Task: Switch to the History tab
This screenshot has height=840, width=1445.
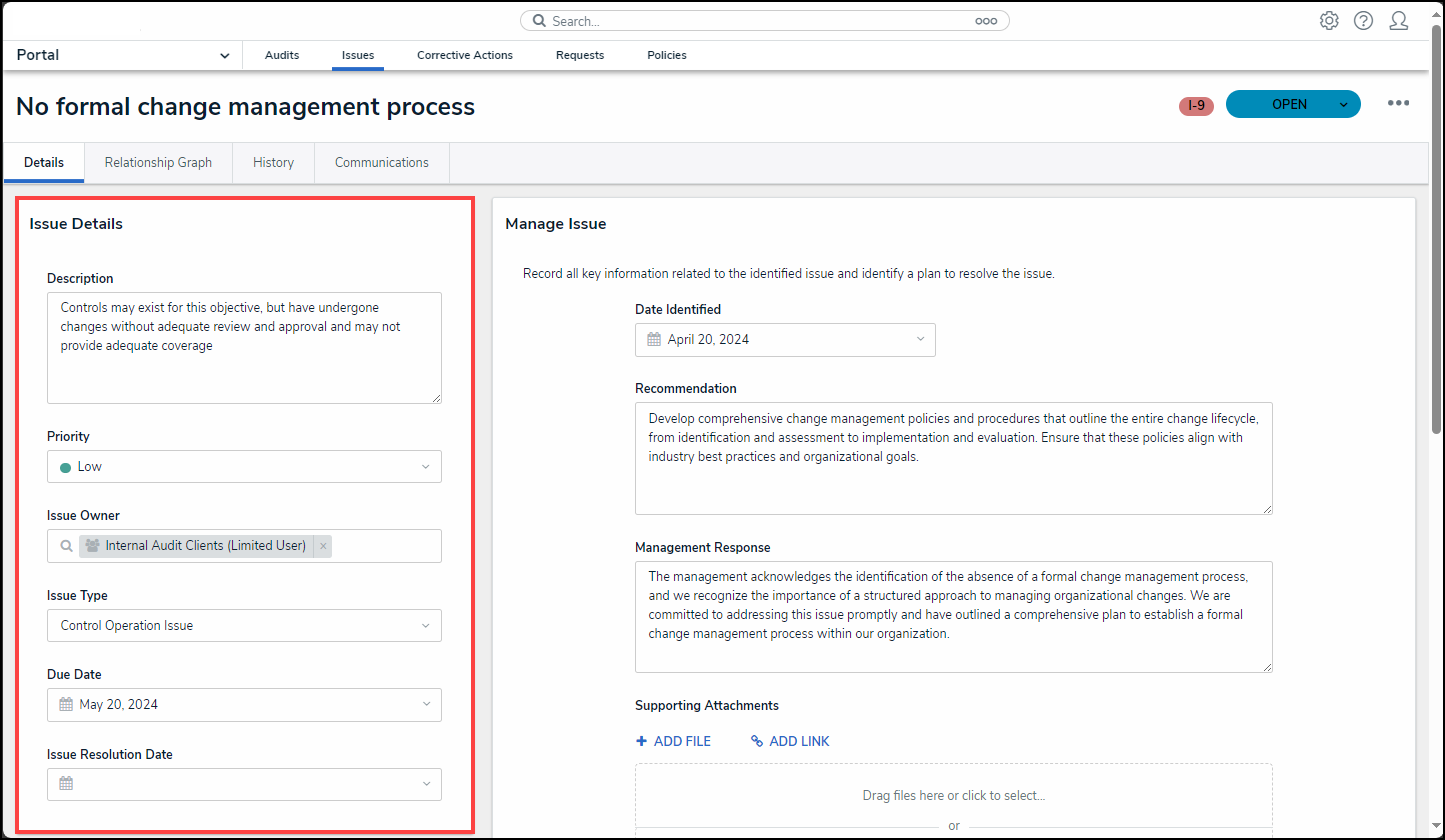Action: [273, 163]
